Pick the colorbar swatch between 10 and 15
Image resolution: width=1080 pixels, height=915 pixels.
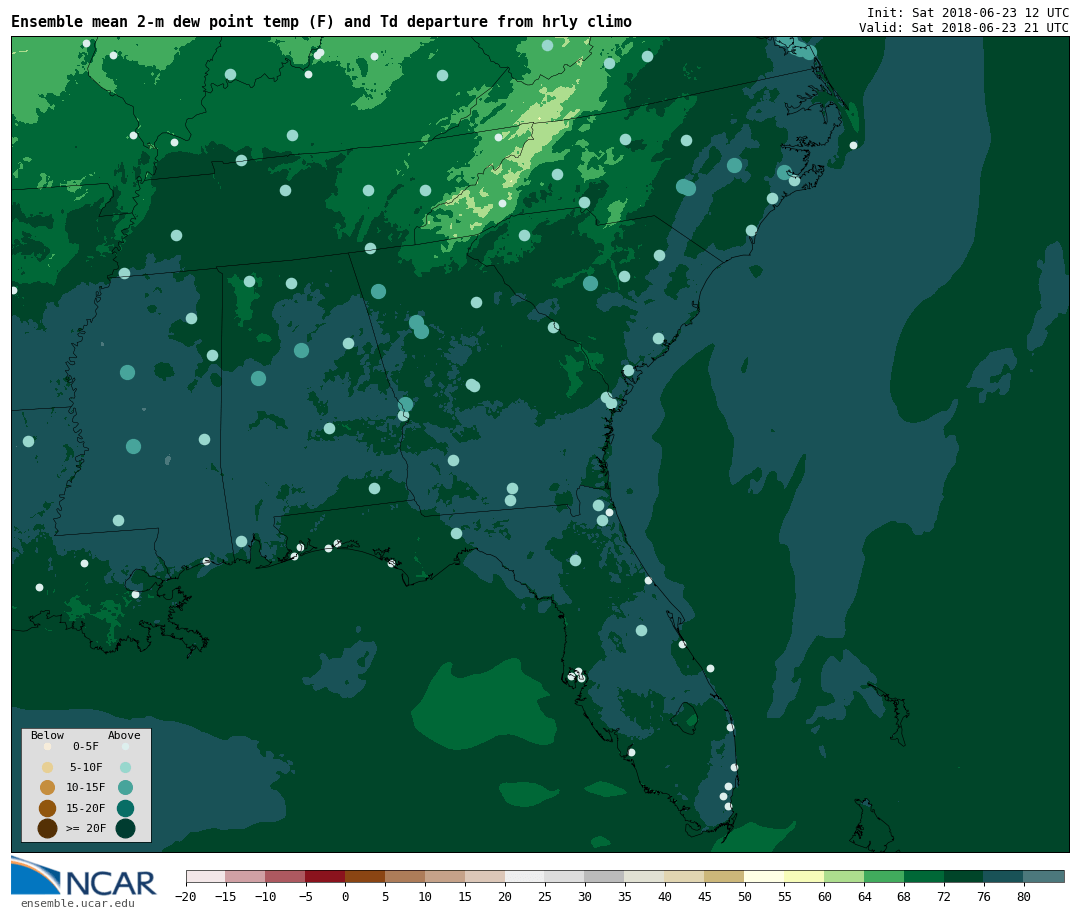445,876
